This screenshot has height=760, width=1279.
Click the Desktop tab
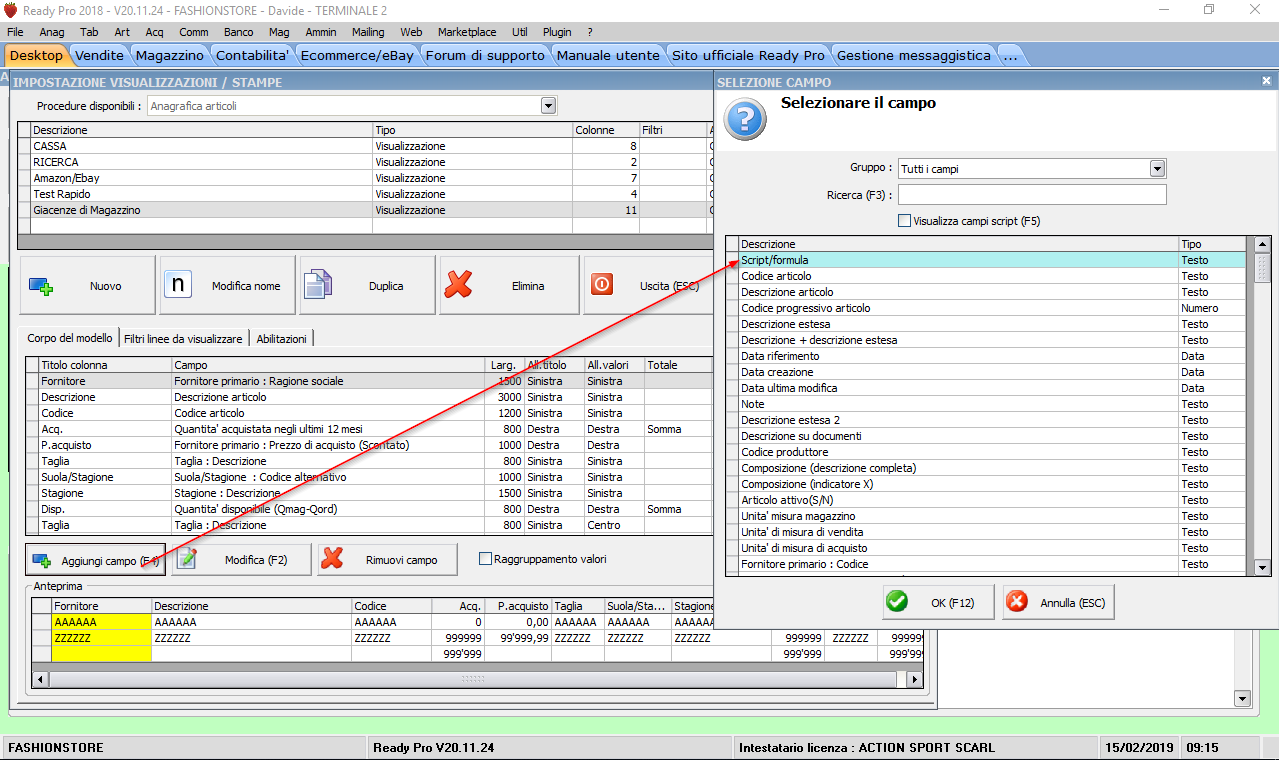click(x=36, y=55)
